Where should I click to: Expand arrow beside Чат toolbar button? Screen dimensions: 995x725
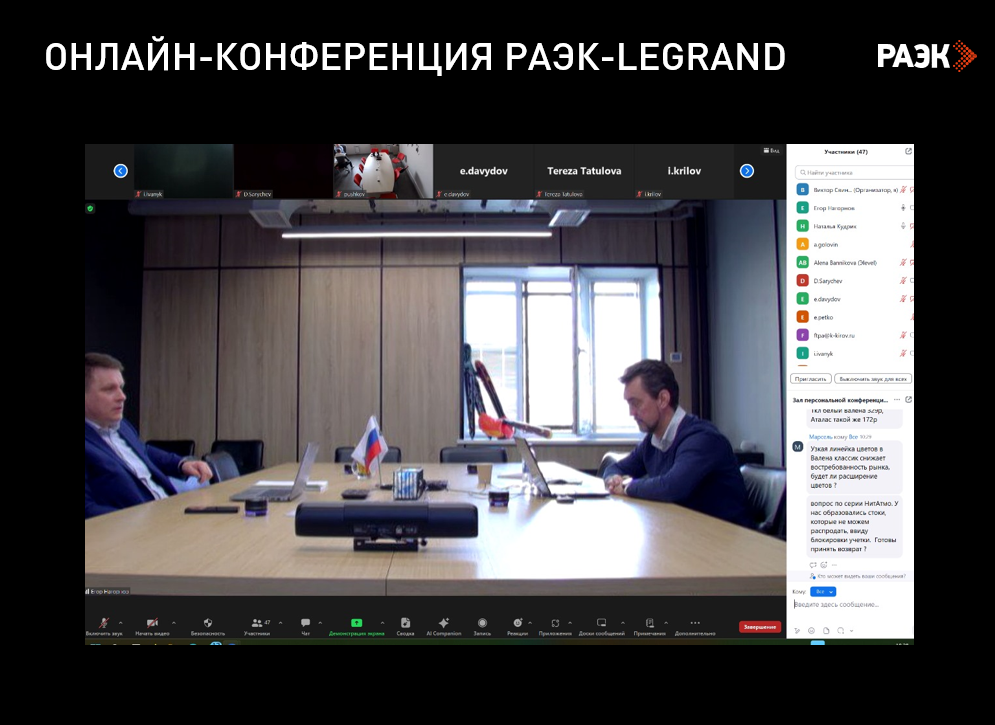point(320,623)
